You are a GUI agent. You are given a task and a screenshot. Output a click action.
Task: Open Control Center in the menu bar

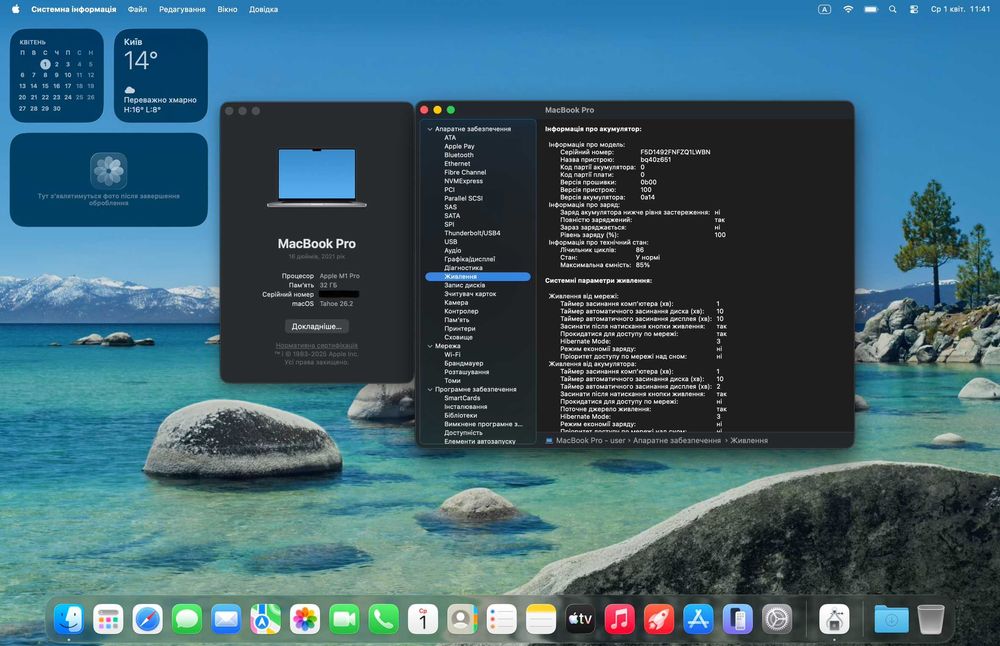(914, 9)
